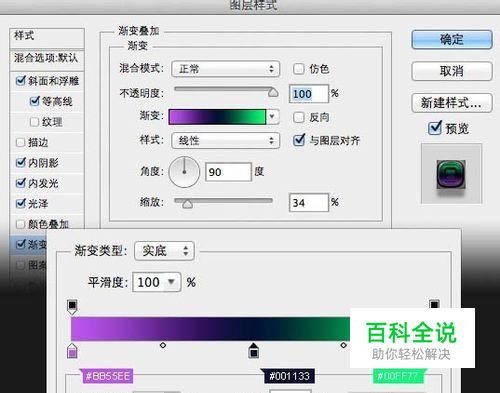Click the 确定 button
The height and width of the screenshot is (393, 500).
pos(452,40)
